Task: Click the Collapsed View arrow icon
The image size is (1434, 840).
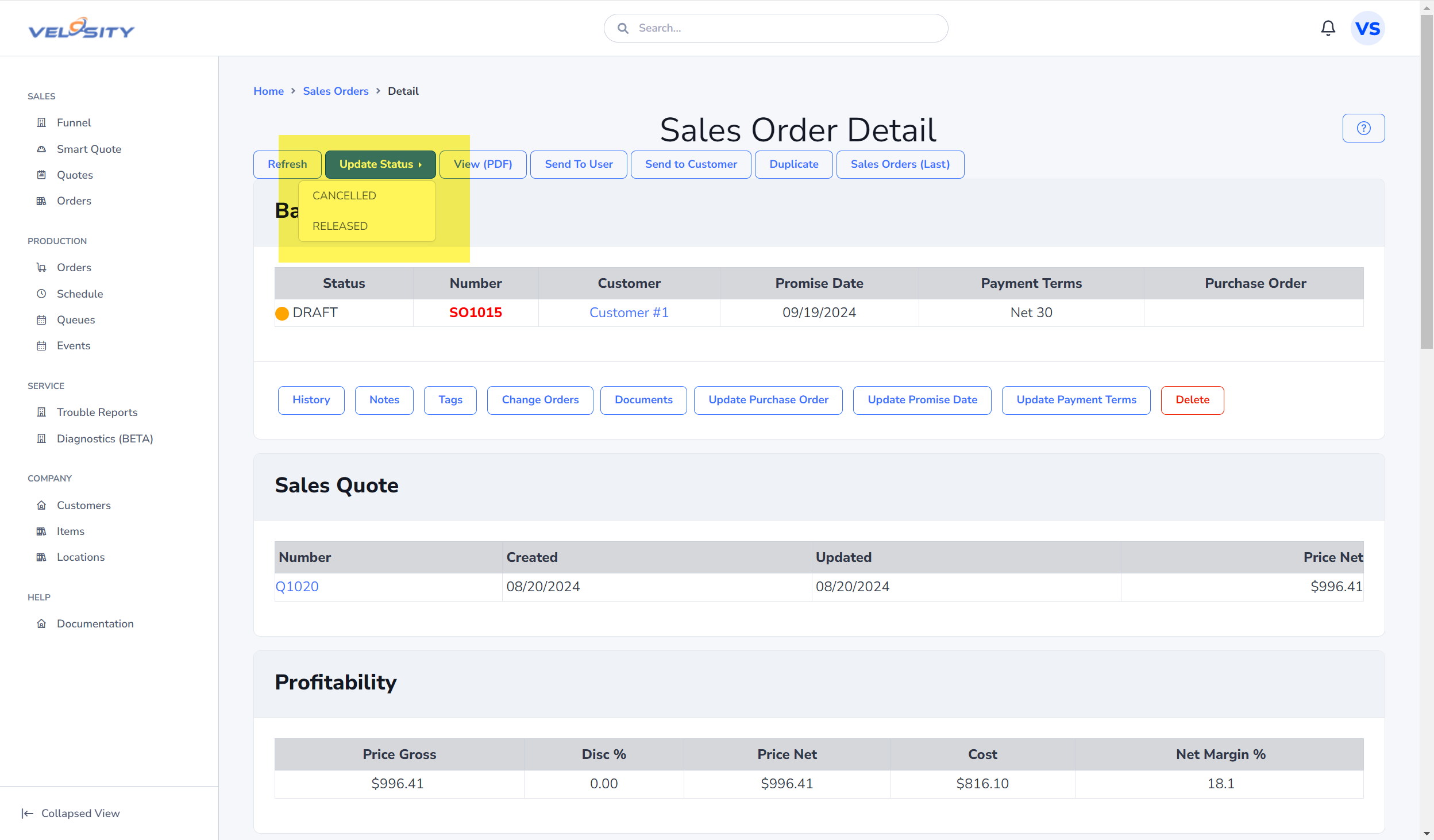Action: [x=27, y=813]
